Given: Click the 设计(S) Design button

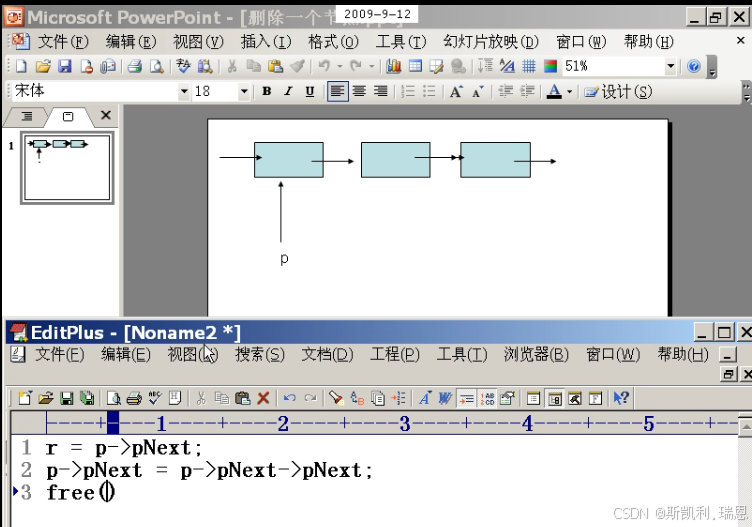Looking at the screenshot, I should (618, 92).
